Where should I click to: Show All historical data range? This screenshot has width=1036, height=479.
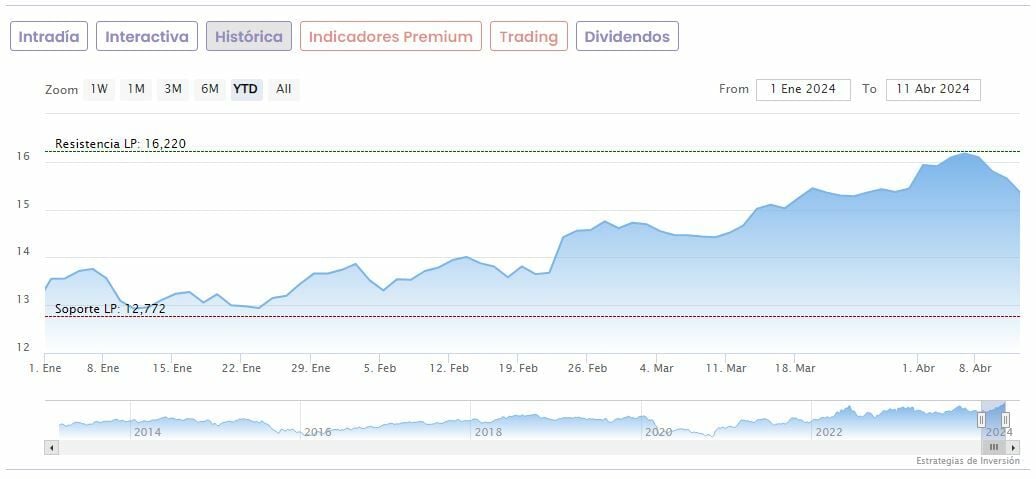(x=284, y=89)
